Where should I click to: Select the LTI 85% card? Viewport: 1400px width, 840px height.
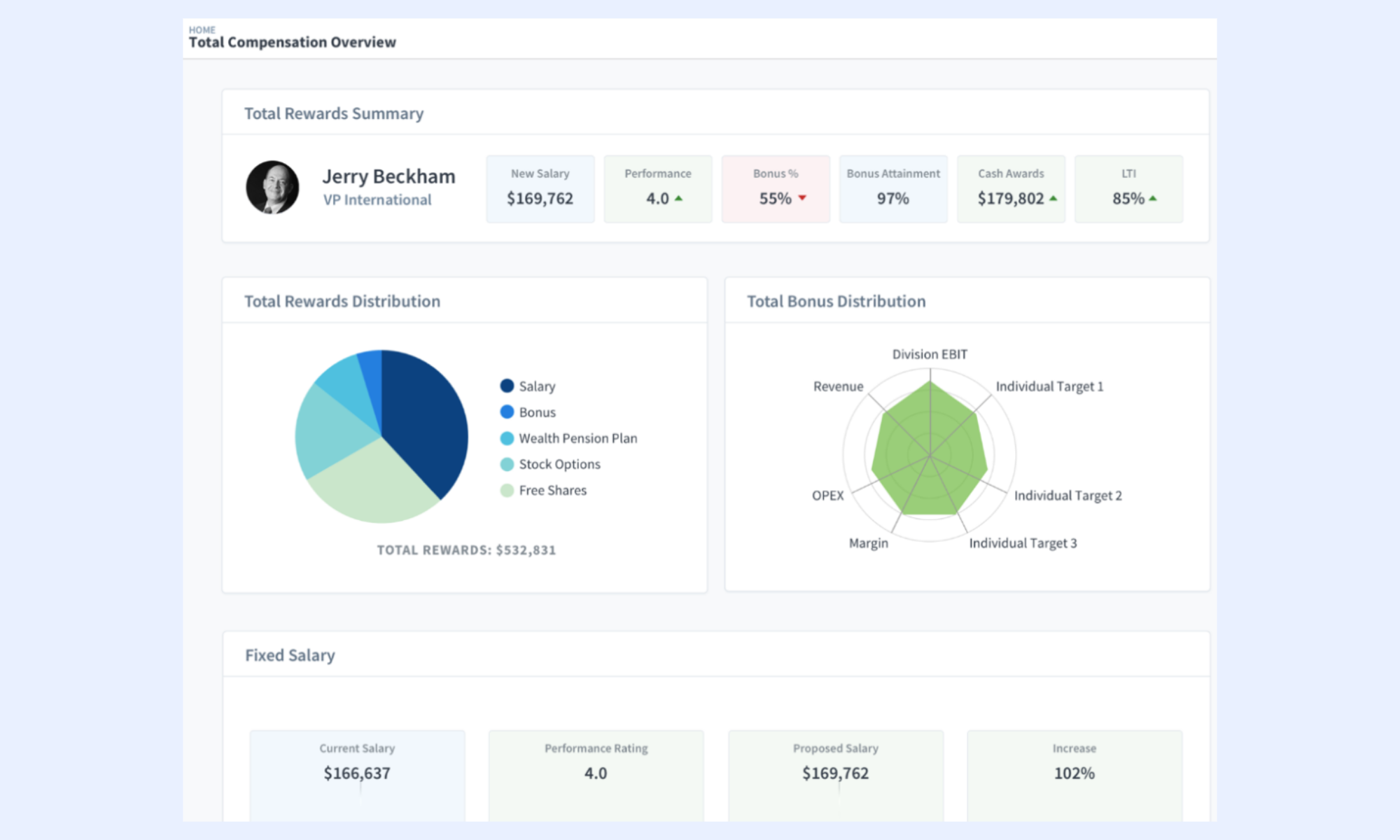1129,189
